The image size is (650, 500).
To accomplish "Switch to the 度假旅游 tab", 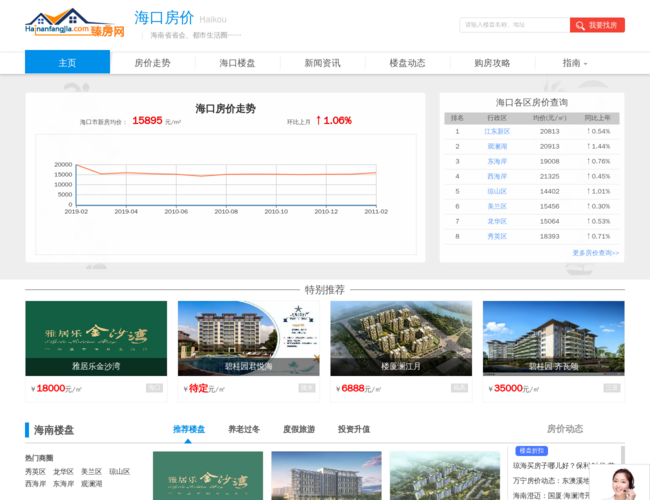I will 299,429.
